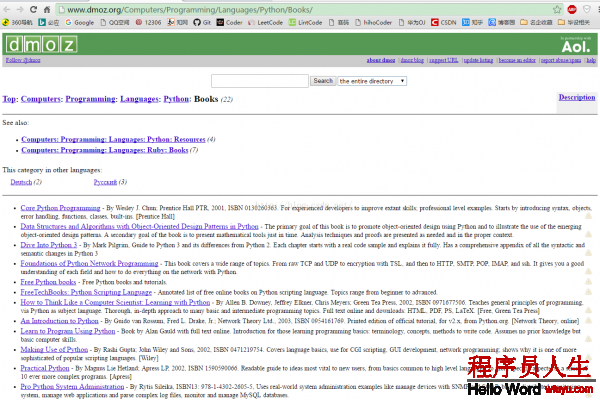The width and height of the screenshot is (600, 400).
Task: Open FreeTechBooks: Python Scripting Language link
Action: click(86, 292)
